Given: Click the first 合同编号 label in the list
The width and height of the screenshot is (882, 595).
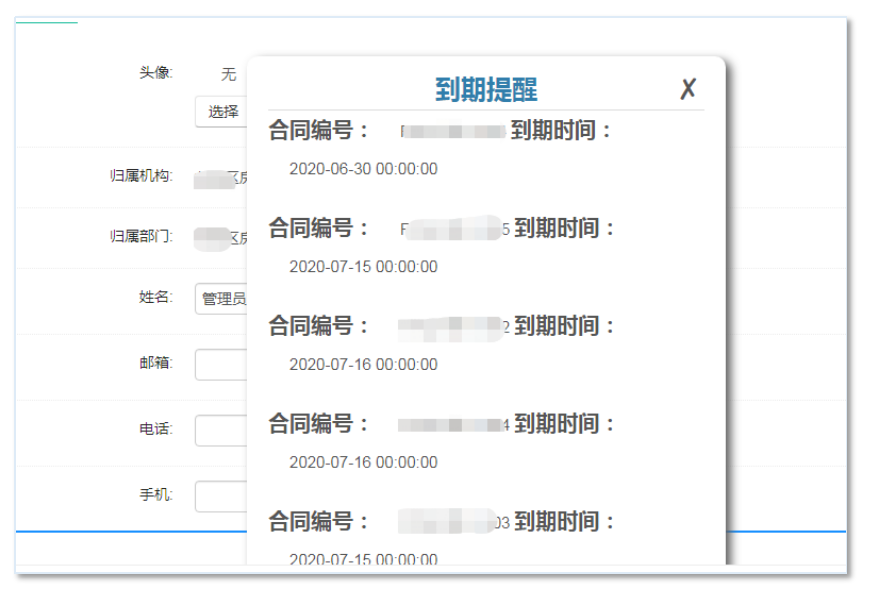Looking at the screenshot, I should pyautogui.click(x=319, y=131).
